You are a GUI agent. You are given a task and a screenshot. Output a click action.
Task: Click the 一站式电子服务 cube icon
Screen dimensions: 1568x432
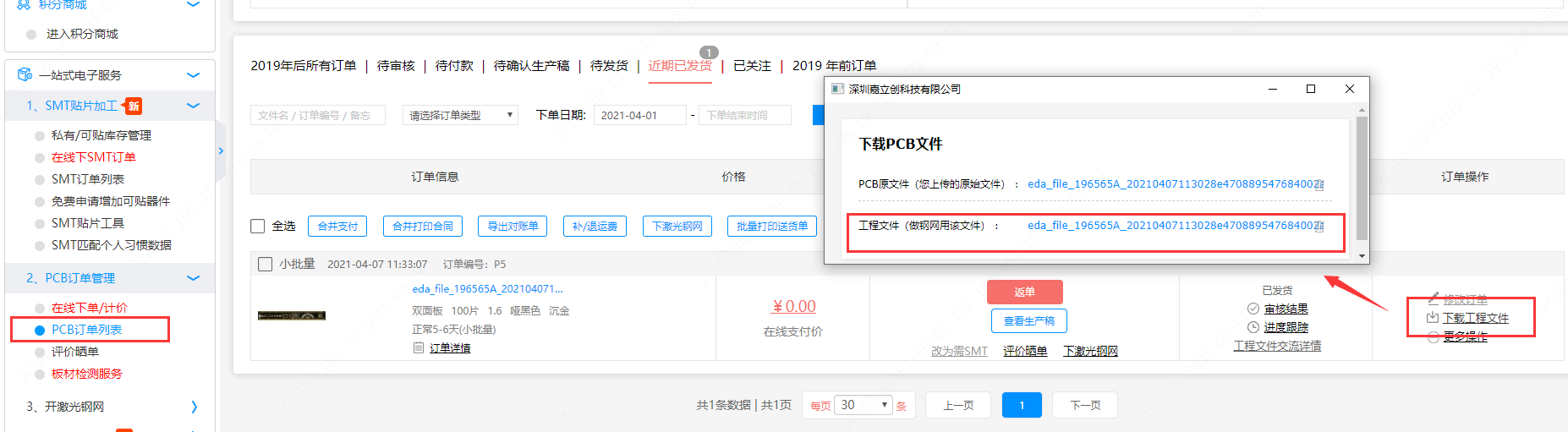coord(25,74)
